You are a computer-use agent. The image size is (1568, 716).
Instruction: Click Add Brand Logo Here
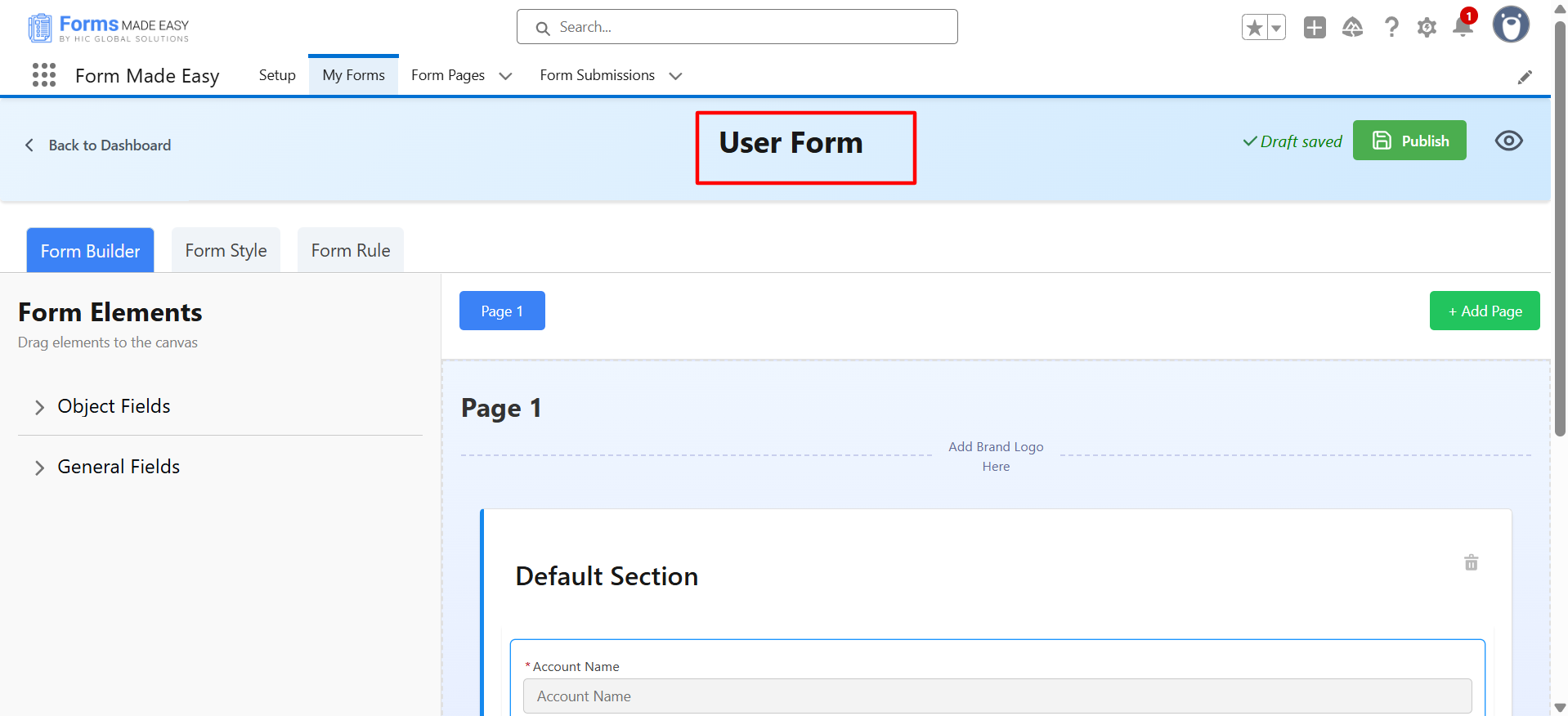click(996, 456)
